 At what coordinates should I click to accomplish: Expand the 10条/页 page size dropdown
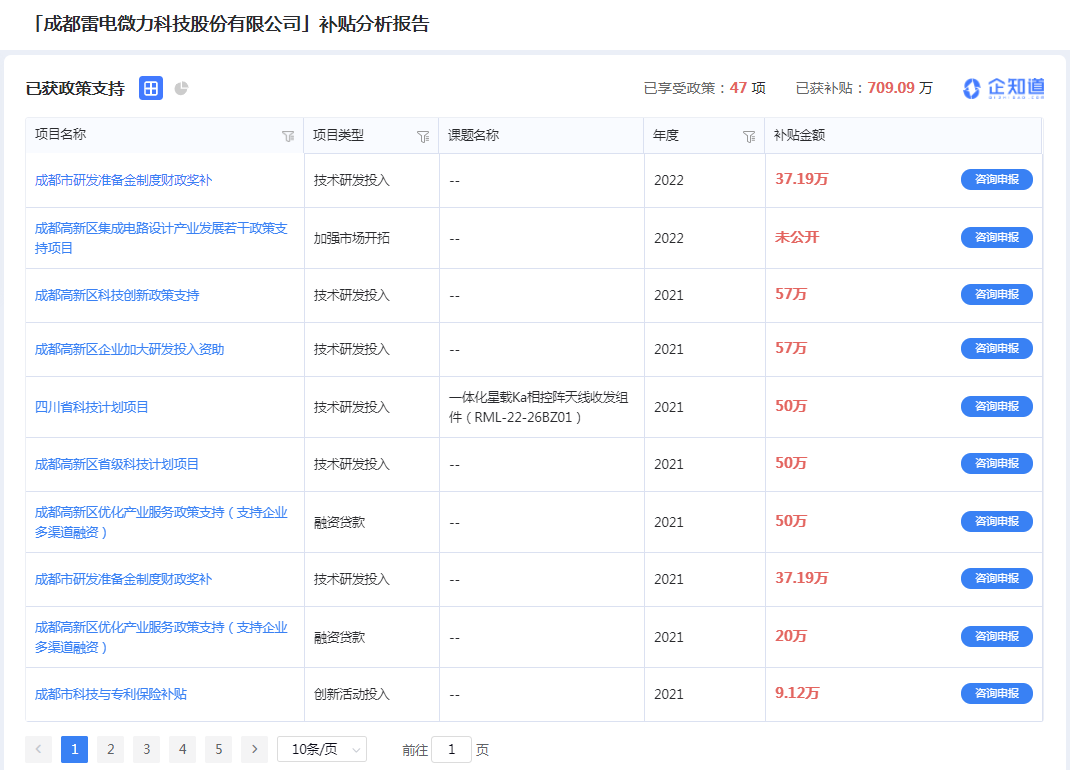322,750
